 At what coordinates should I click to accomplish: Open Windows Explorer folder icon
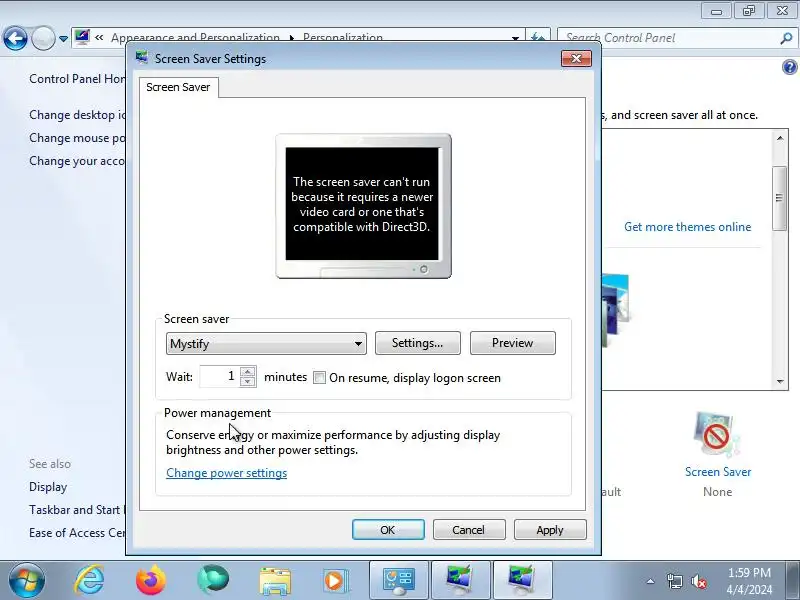[275, 580]
